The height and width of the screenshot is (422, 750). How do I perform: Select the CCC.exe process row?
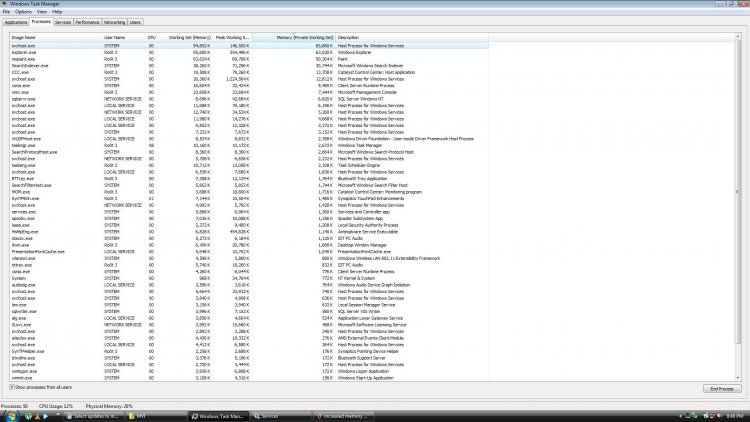[x=249, y=72]
